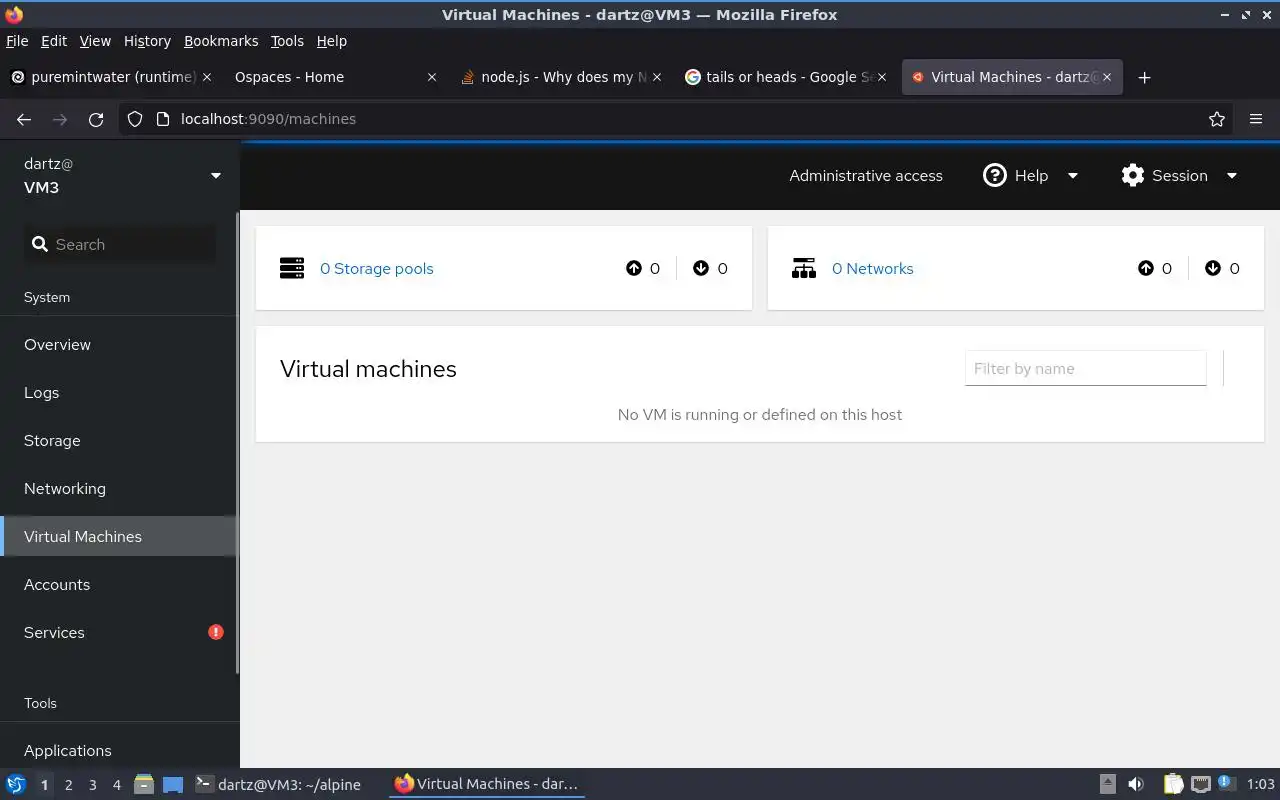Close the node.js tab
Image resolution: width=1280 pixels, height=800 pixels.
(x=657, y=77)
